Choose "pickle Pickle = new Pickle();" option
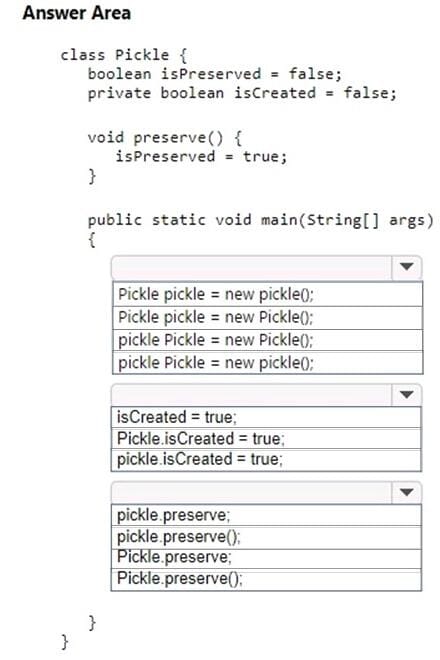The width and height of the screenshot is (440, 660). (268, 340)
